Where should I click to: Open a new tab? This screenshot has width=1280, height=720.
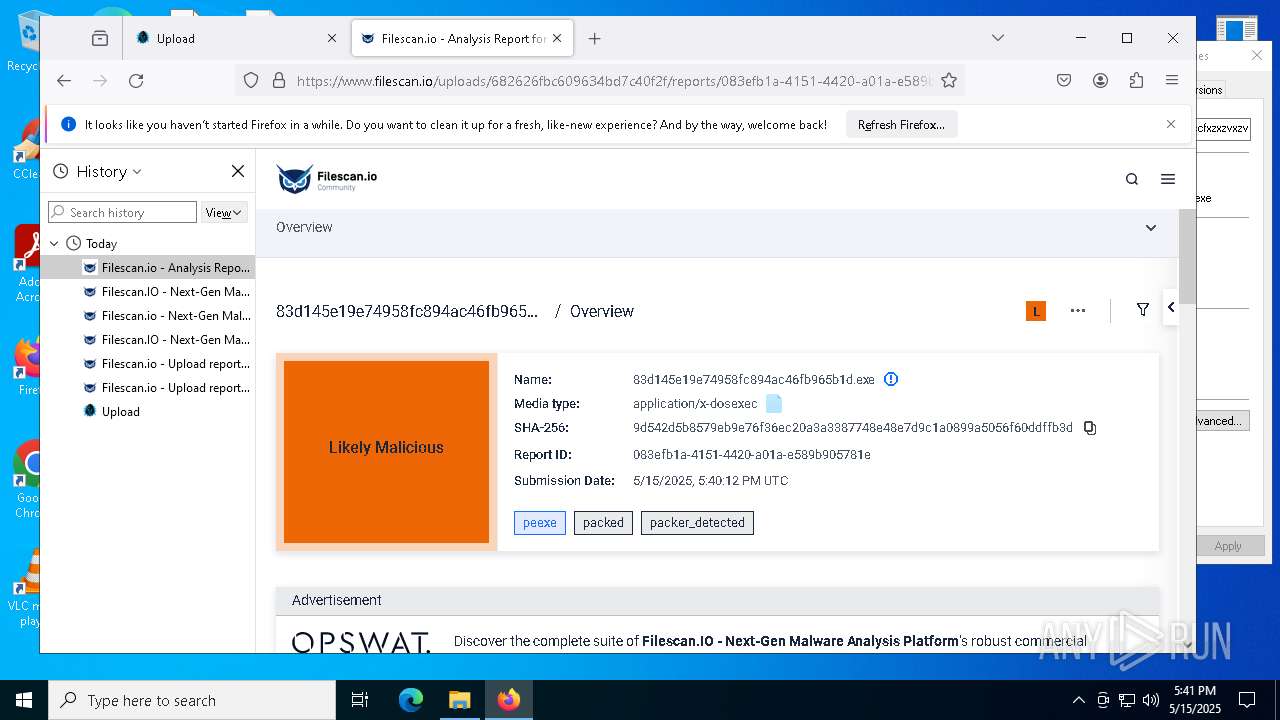tap(594, 38)
